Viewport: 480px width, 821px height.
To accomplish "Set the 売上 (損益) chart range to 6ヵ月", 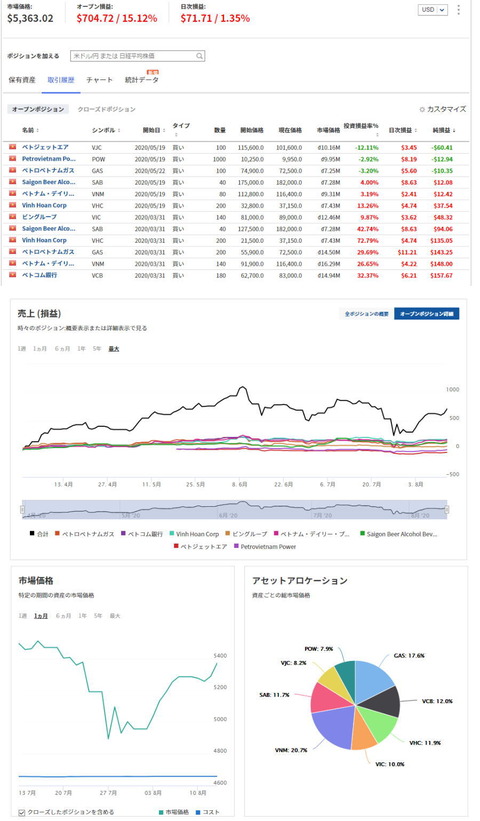I will coord(62,349).
